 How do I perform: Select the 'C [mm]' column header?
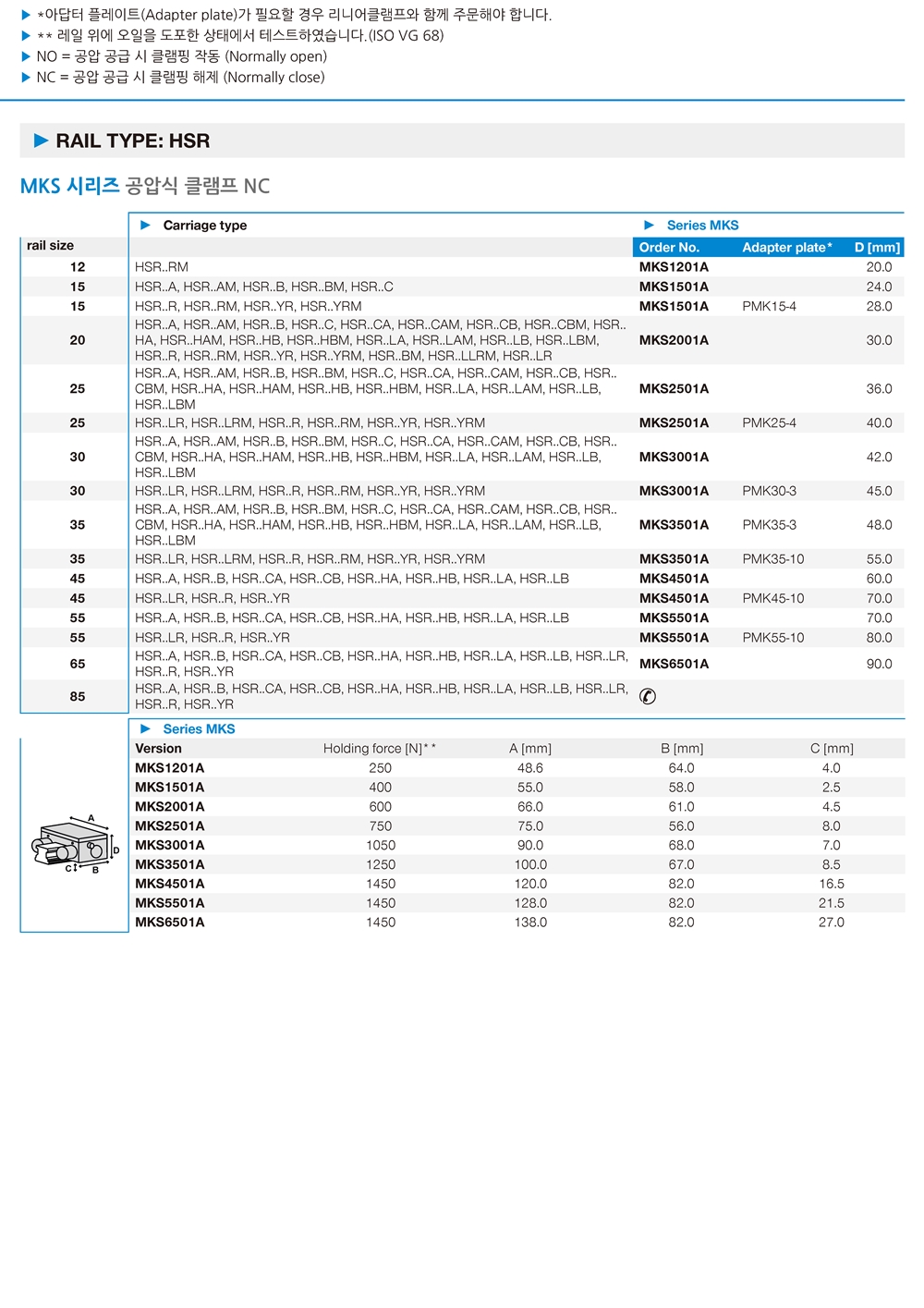832,749
